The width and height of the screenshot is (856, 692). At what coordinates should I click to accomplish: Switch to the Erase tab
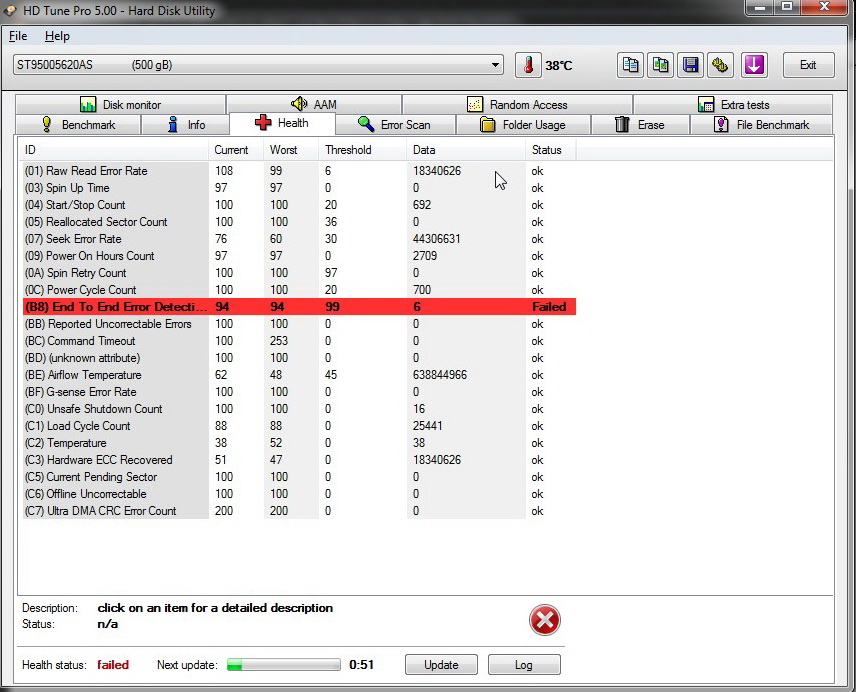(640, 124)
